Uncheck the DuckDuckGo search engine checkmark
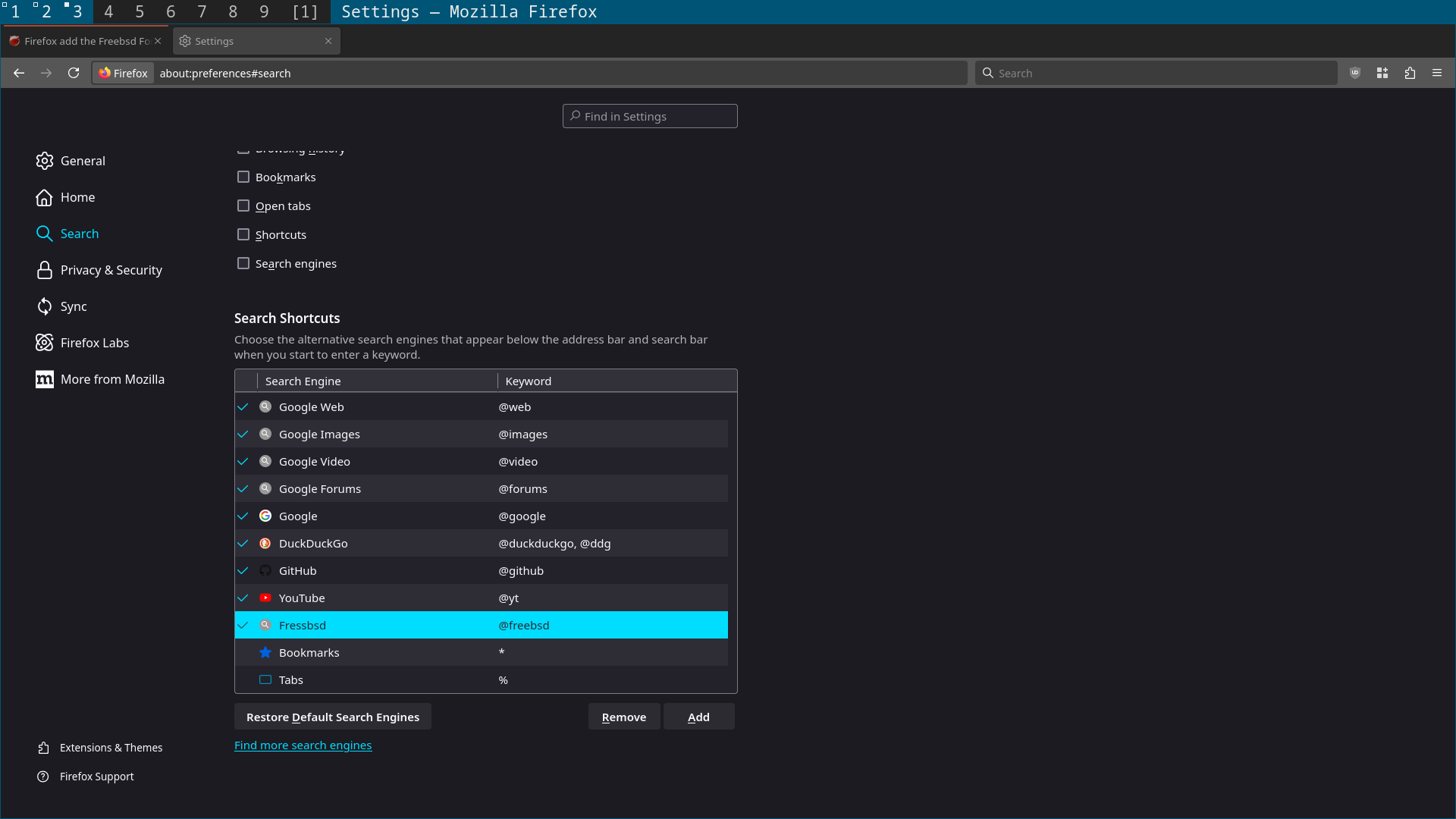Image resolution: width=1456 pixels, height=819 pixels. pos(243,543)
